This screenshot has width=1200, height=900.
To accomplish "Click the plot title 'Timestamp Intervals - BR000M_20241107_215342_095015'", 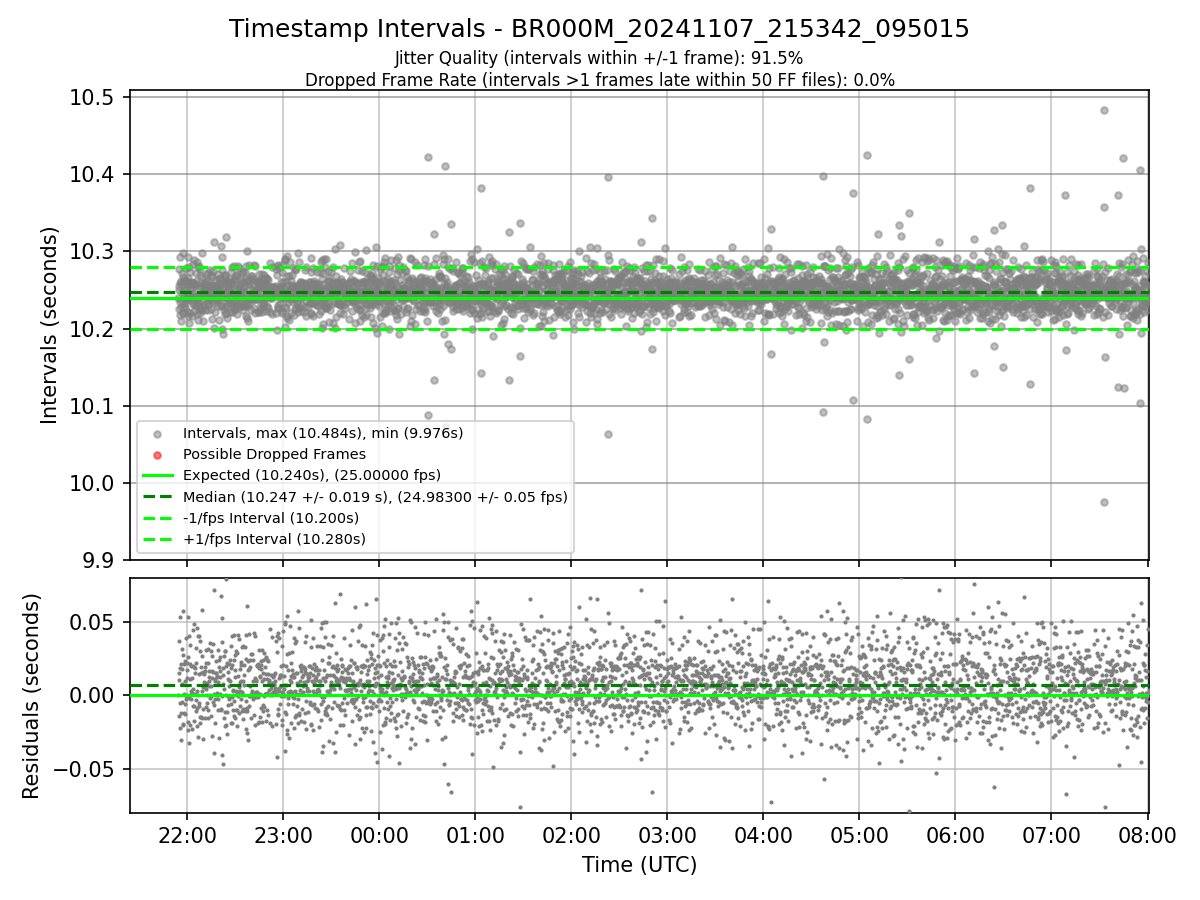I will [x=599, y=29].
